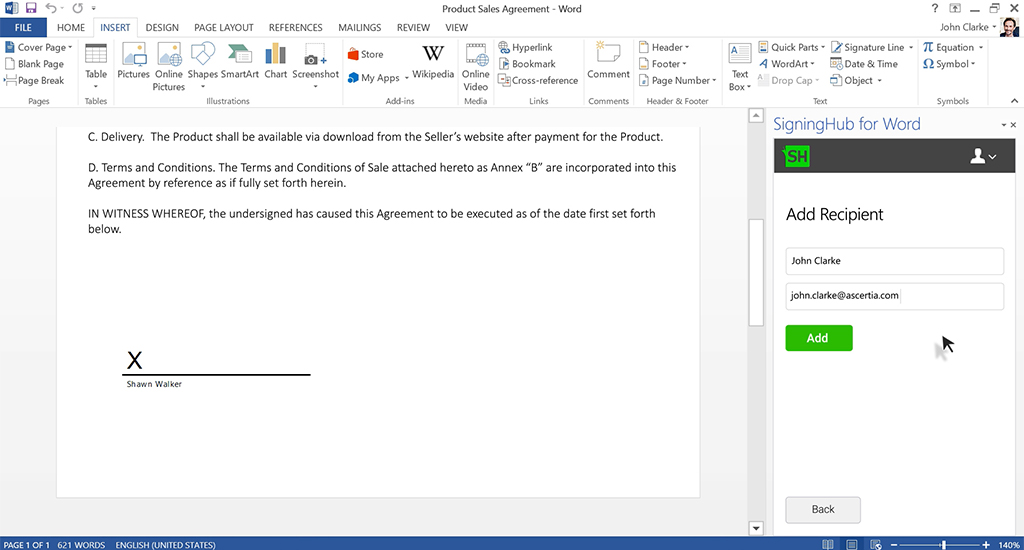
Task: Collapse the ribbon with the chevron
Action: click(1014, 101)
